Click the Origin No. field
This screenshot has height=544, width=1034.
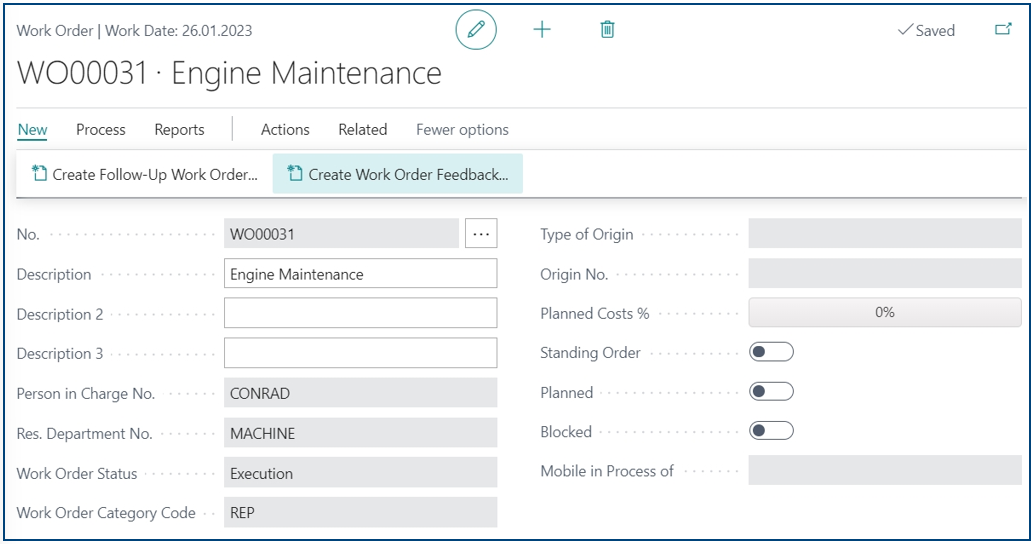pos(885,273)
